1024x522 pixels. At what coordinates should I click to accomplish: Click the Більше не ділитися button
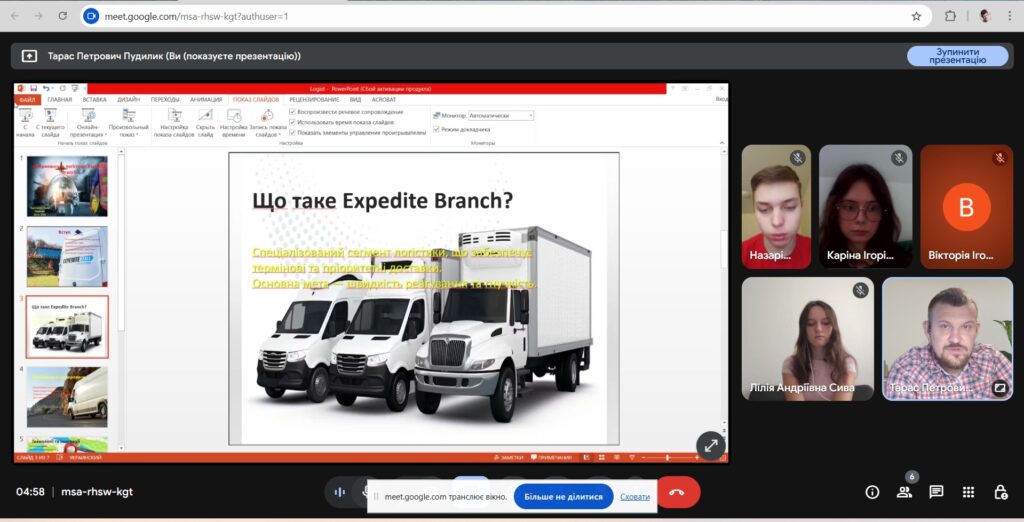(x=563, y=496)
